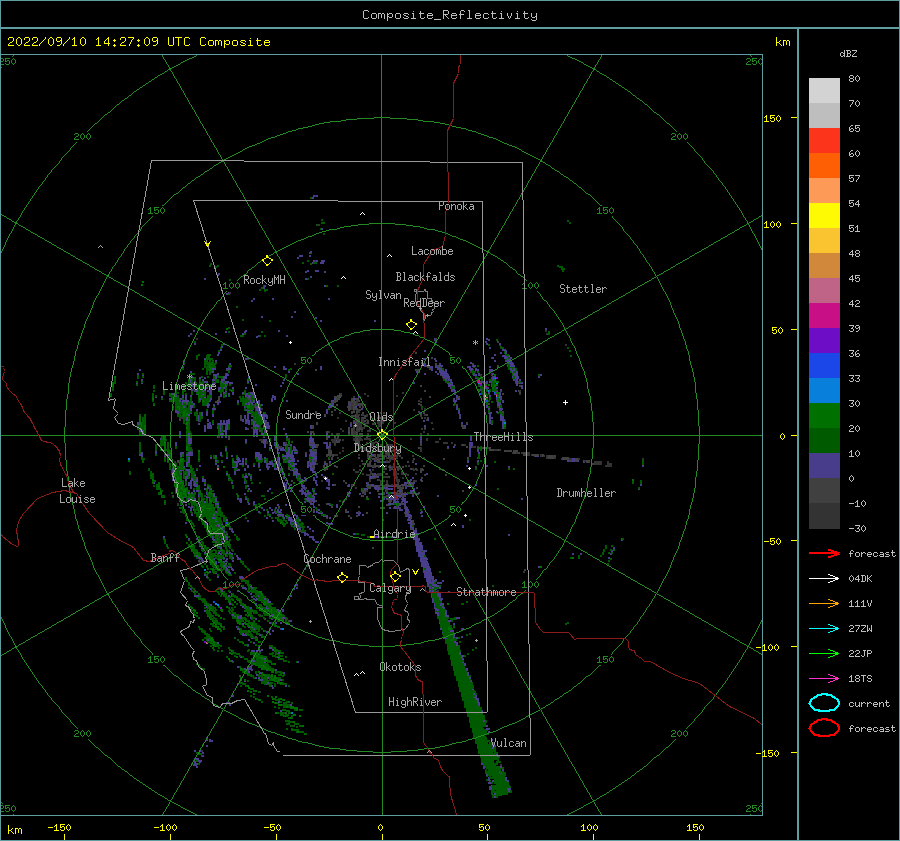Image resolution: width=900 pixels, height=841 pixels.
Task: Click the red forecast arrow legend icon
Action: 824,553
